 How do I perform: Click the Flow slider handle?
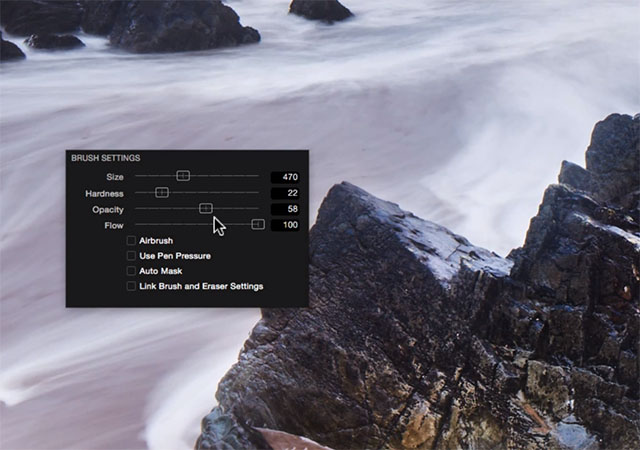tap(258, 225)
